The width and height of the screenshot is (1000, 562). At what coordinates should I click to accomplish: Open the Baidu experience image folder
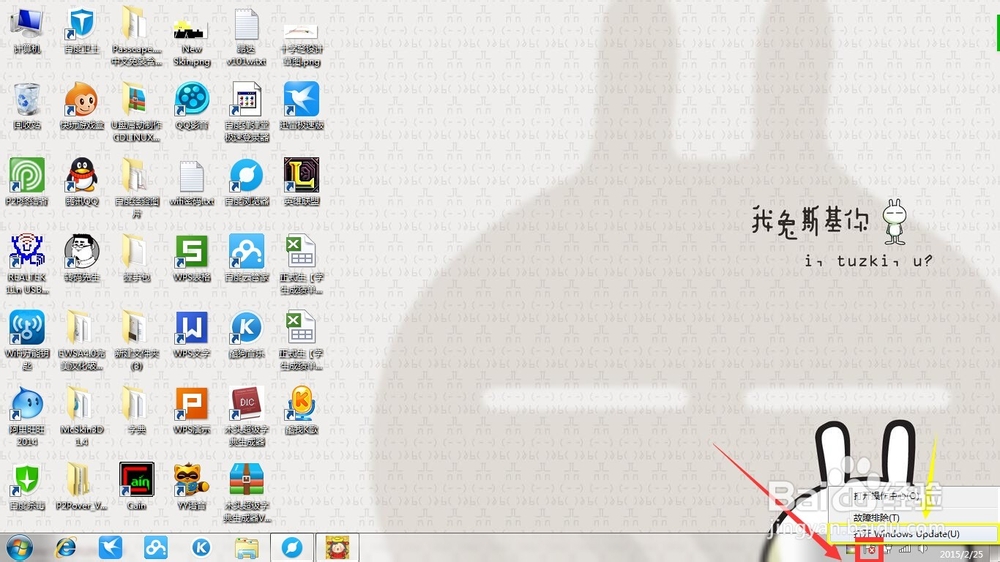(x=136, y=189)
